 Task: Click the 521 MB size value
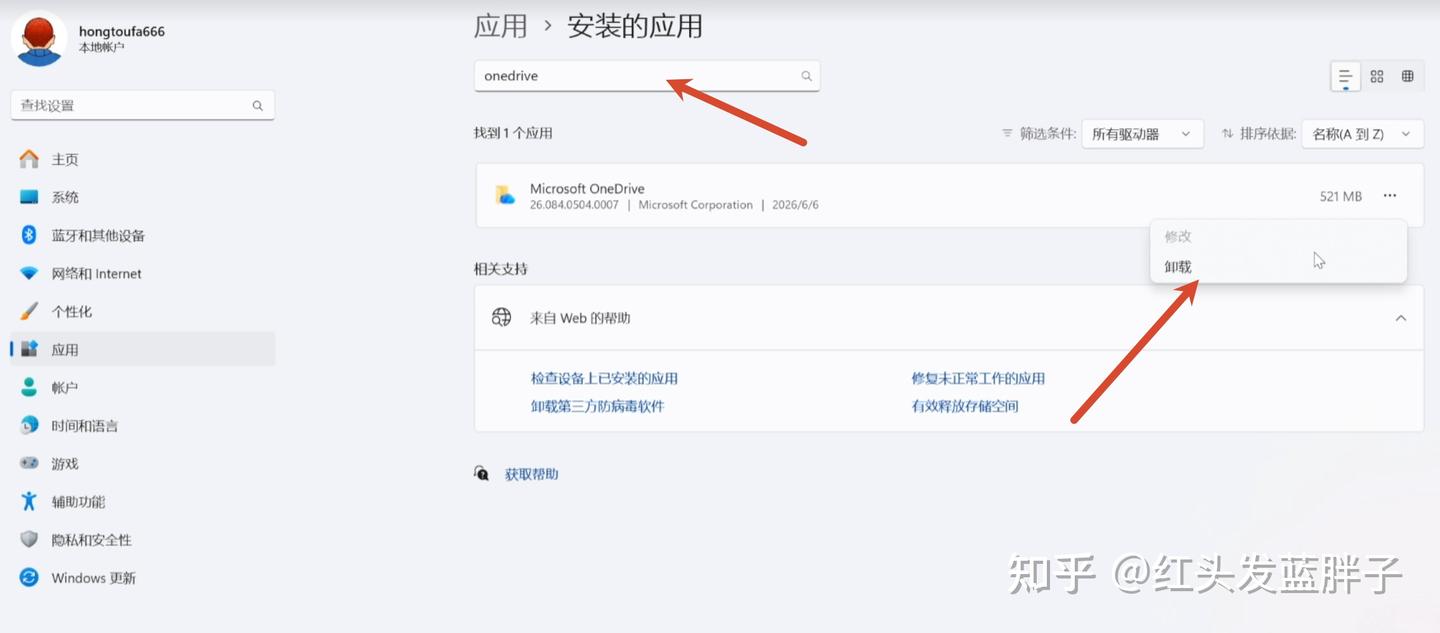pos(1341,196)
